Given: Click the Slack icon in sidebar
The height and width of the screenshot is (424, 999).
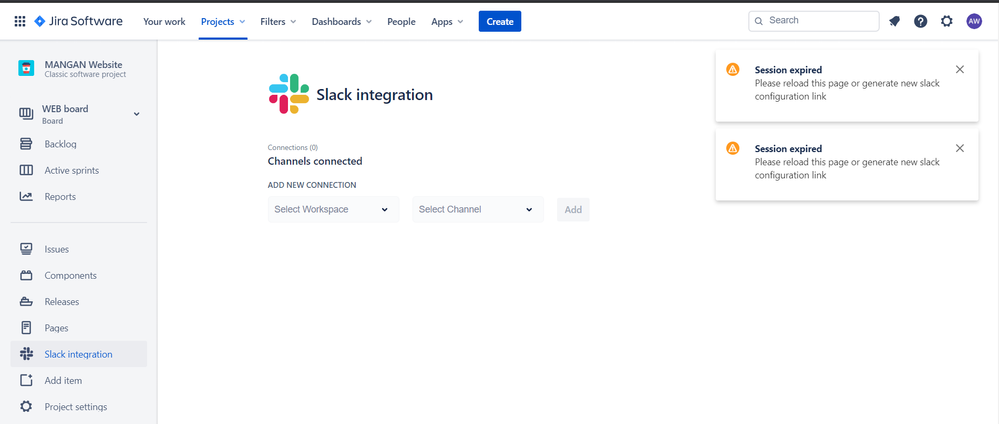Looking at the screenshot, I should point(26,354).
